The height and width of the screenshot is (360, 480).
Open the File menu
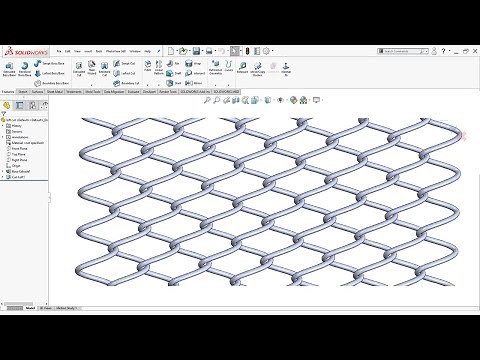(59, 51)
